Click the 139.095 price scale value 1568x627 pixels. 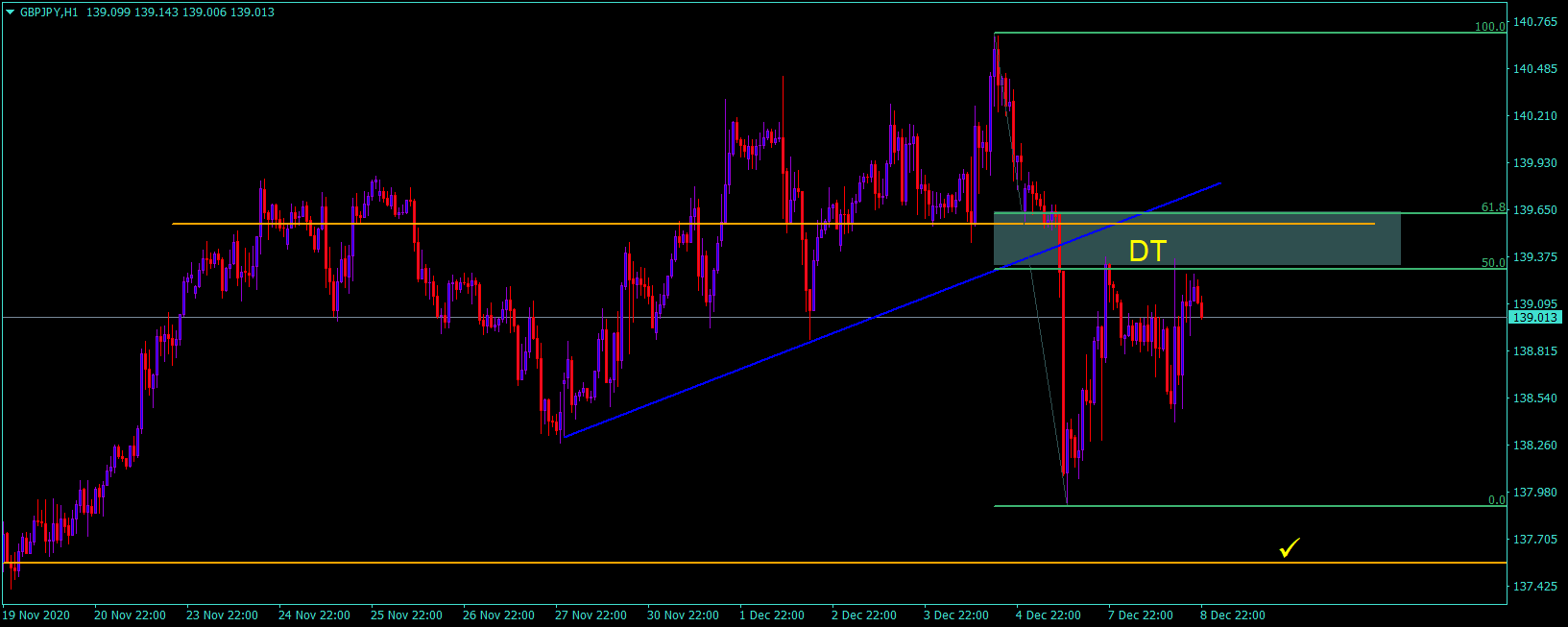(x=1535, y=304)
